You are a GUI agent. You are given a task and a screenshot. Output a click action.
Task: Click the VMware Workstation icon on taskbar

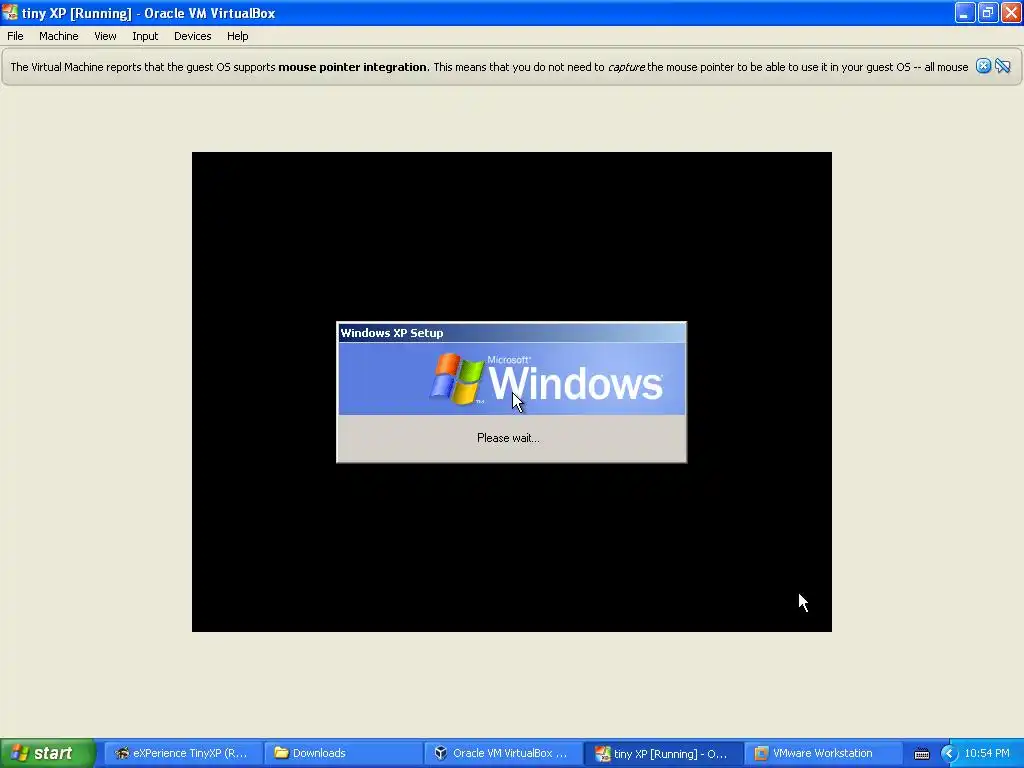point(761,753)
